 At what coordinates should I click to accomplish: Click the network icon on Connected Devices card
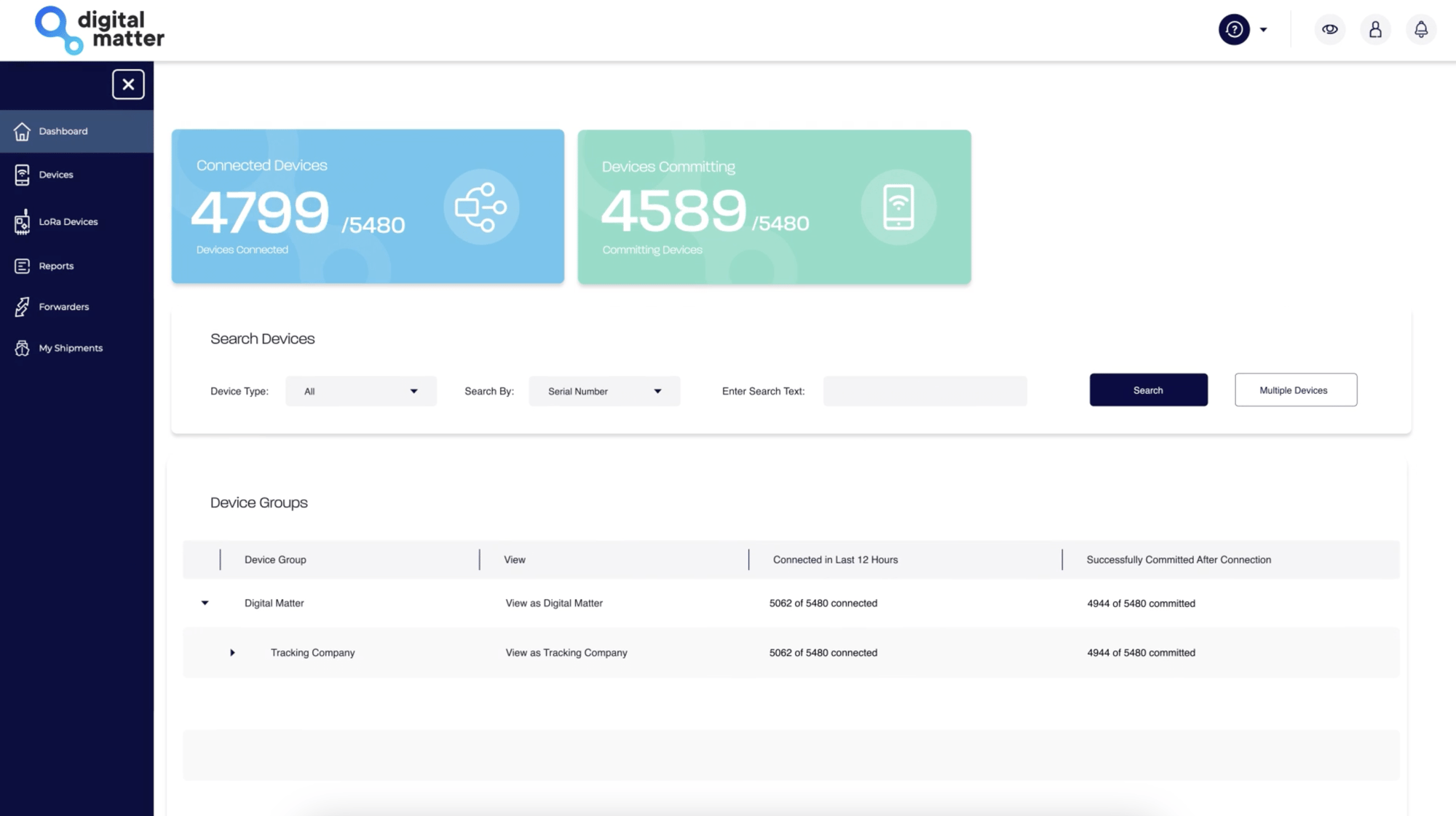point(481,207)
